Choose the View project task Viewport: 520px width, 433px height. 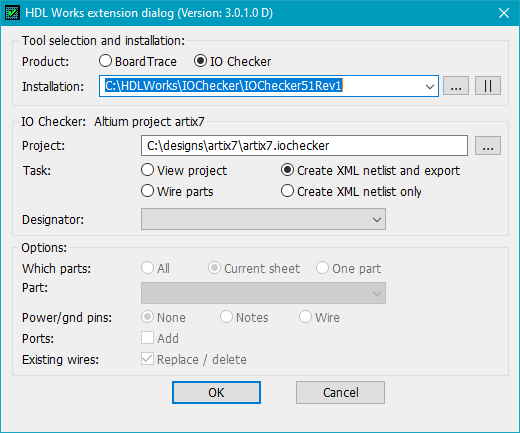click(x=184, y=170)
